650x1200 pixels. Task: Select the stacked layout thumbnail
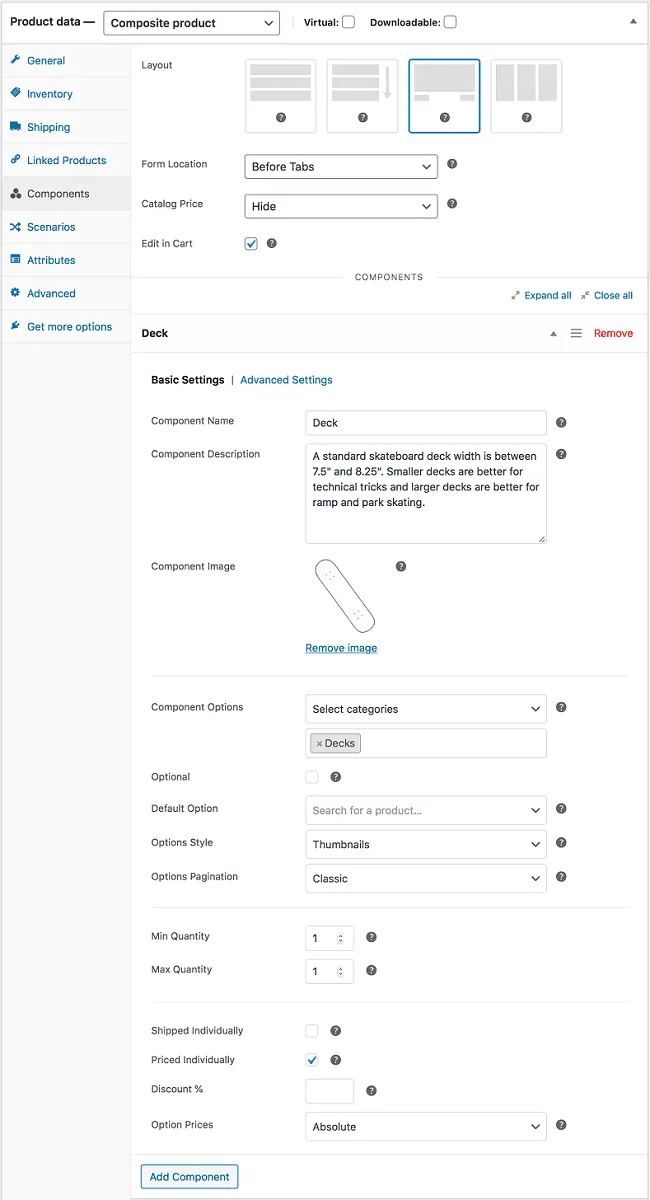pyautogui.click(x=281, y=96)
